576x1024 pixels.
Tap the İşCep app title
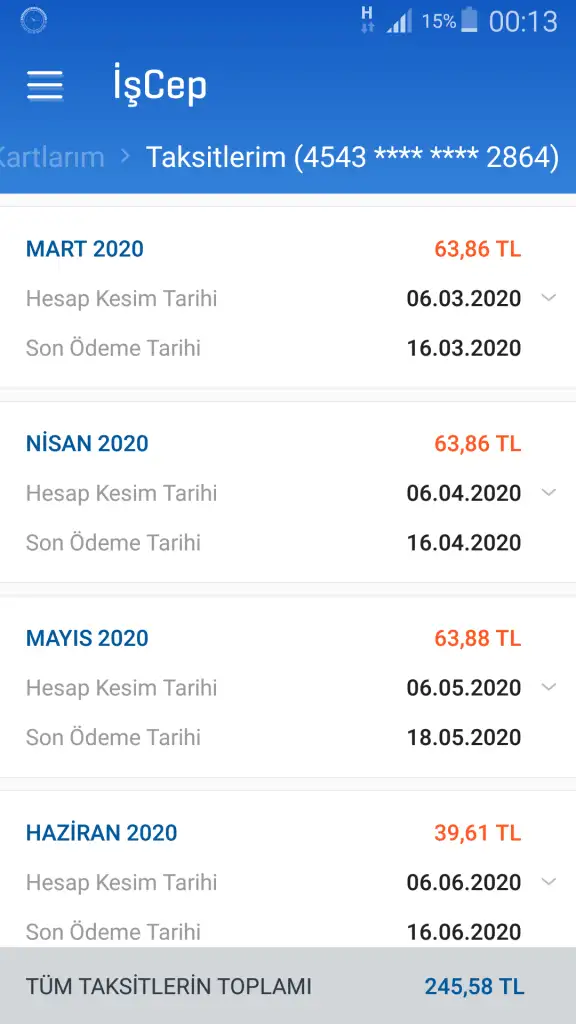point(160,86)
